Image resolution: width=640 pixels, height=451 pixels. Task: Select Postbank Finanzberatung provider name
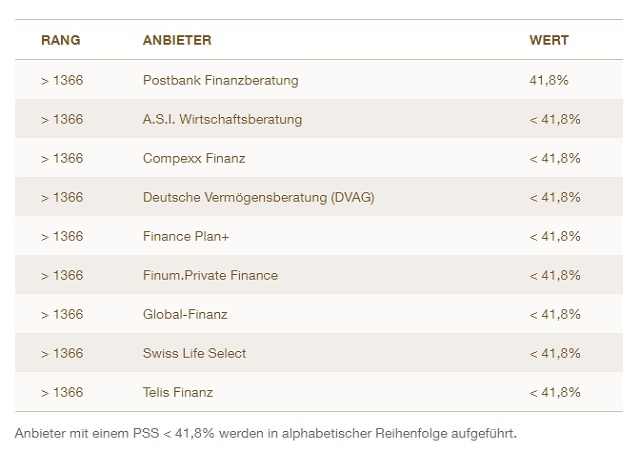click(220, 80)
